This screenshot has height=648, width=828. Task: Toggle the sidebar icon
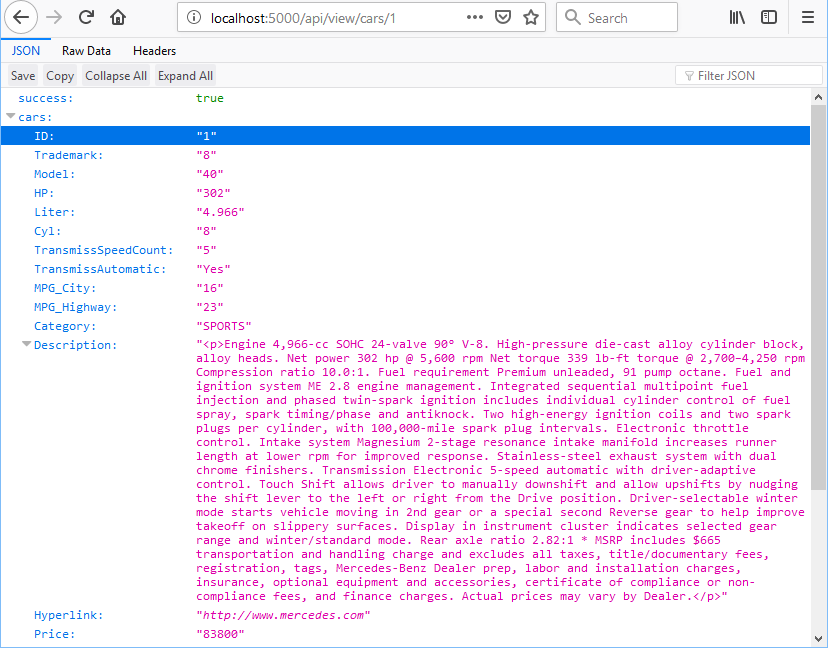(769, 17)
